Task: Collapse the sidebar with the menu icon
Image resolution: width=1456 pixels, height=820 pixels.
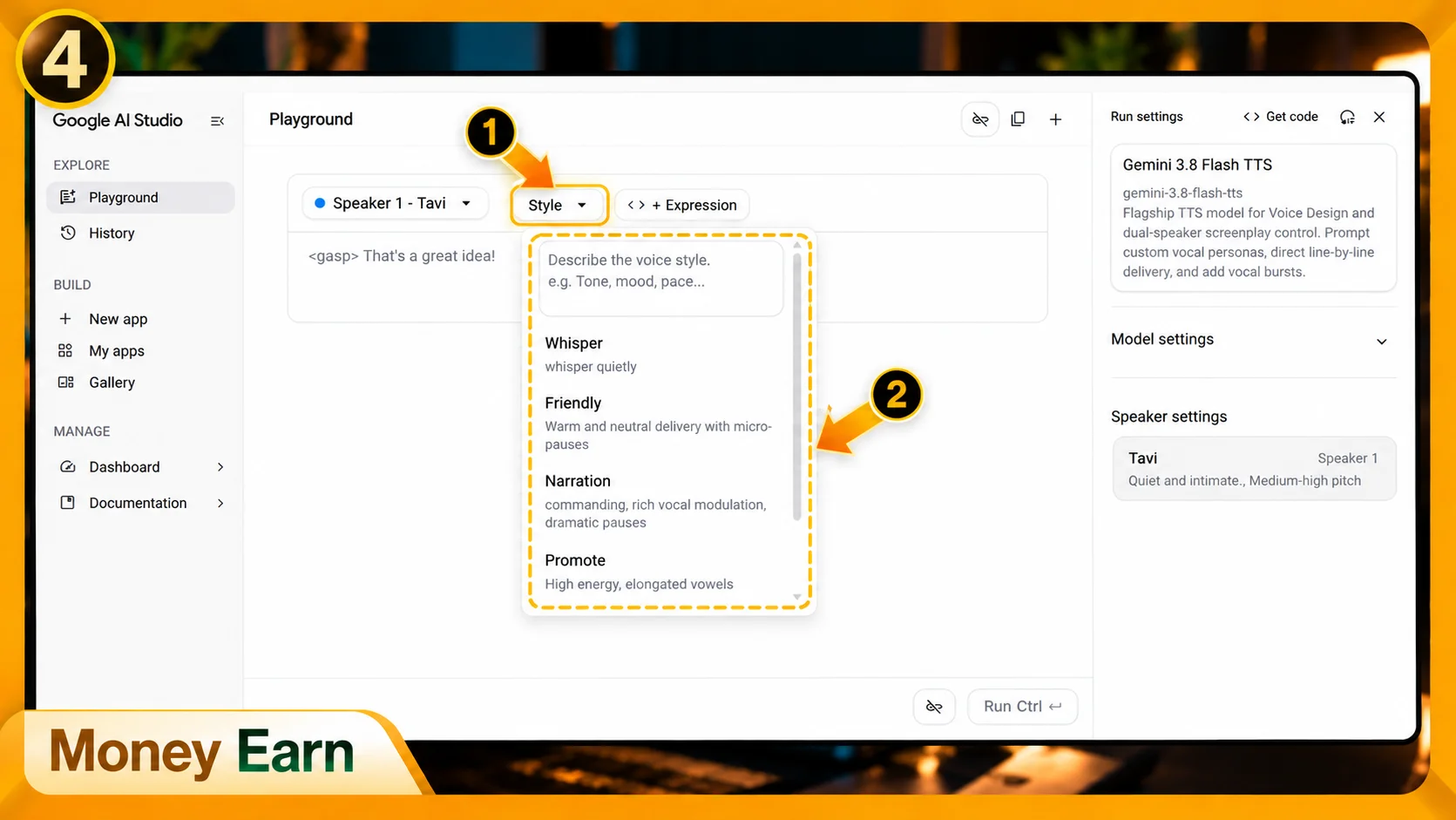Action: coord(217,121)
